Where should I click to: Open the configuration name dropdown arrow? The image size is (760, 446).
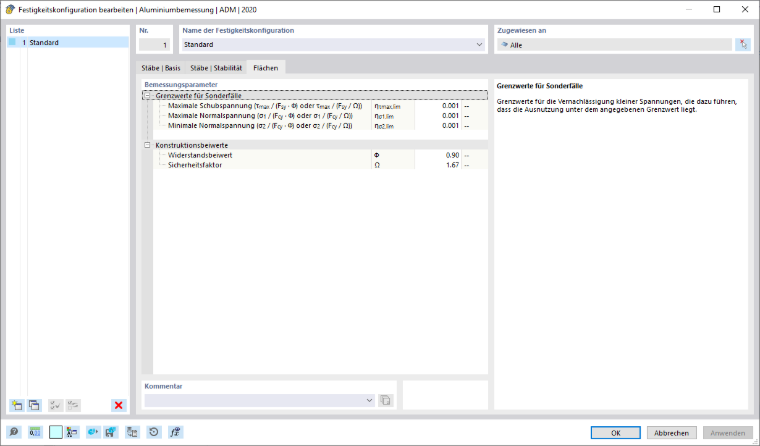pyautogui.click(x=479, y=45)
